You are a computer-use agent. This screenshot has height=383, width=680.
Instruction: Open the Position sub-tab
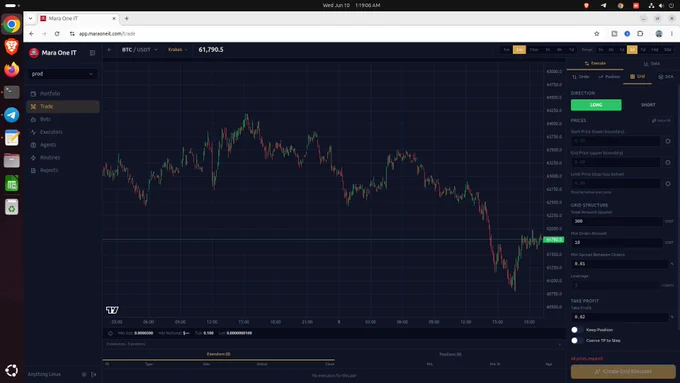[609, 77]
